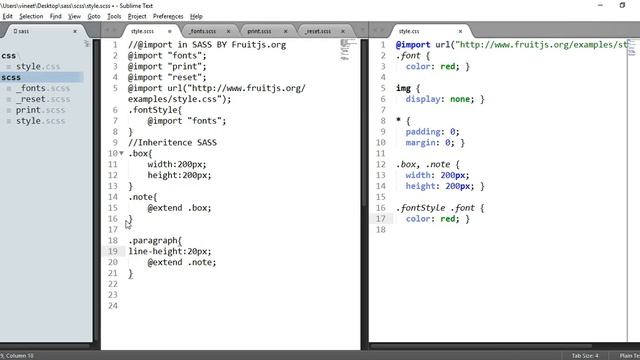Switch to the _reset.scss tab
This screenshot has width=640, height=360.
tap(318, 31)
